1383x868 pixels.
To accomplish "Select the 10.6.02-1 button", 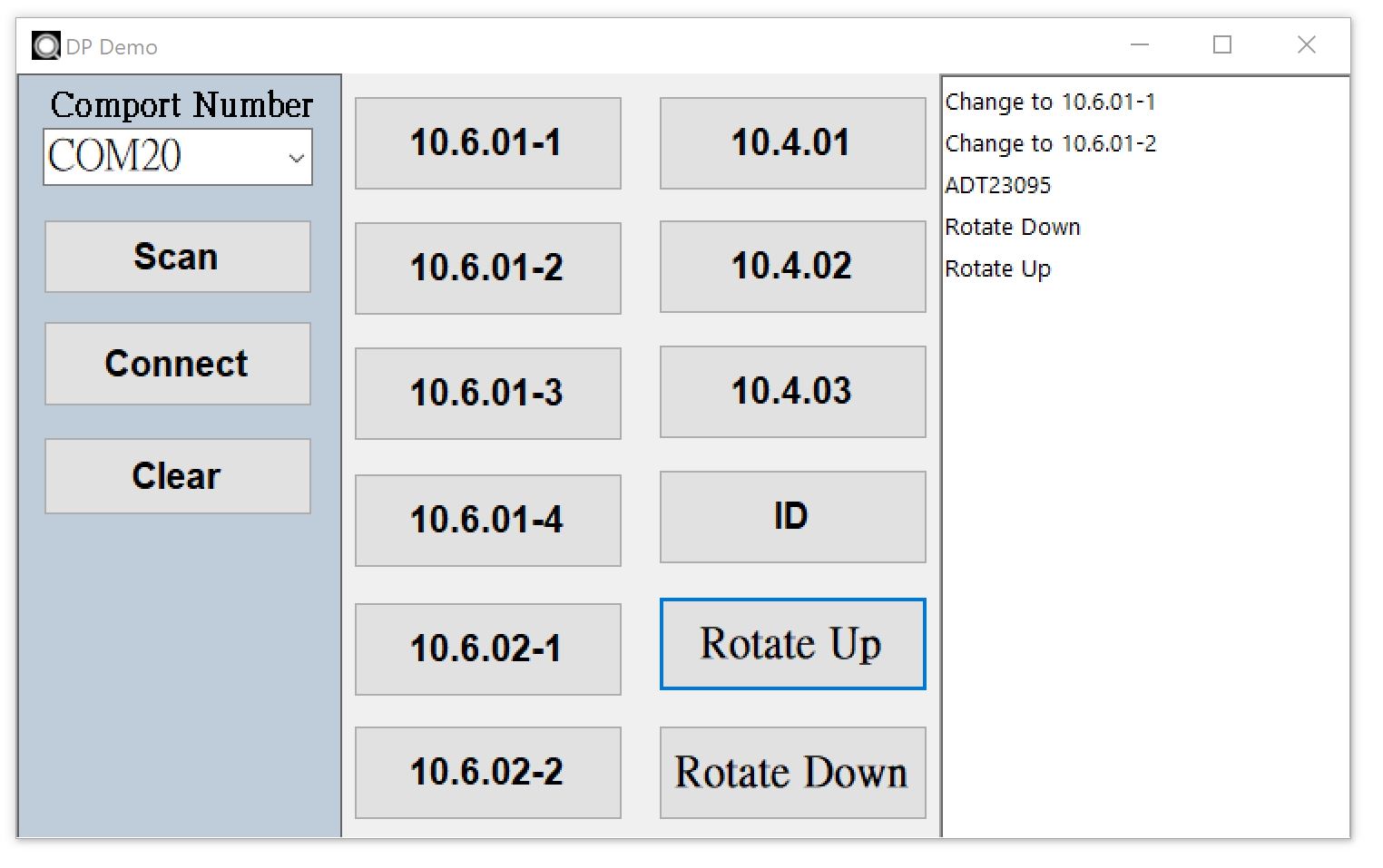I will tap(487, 649).
